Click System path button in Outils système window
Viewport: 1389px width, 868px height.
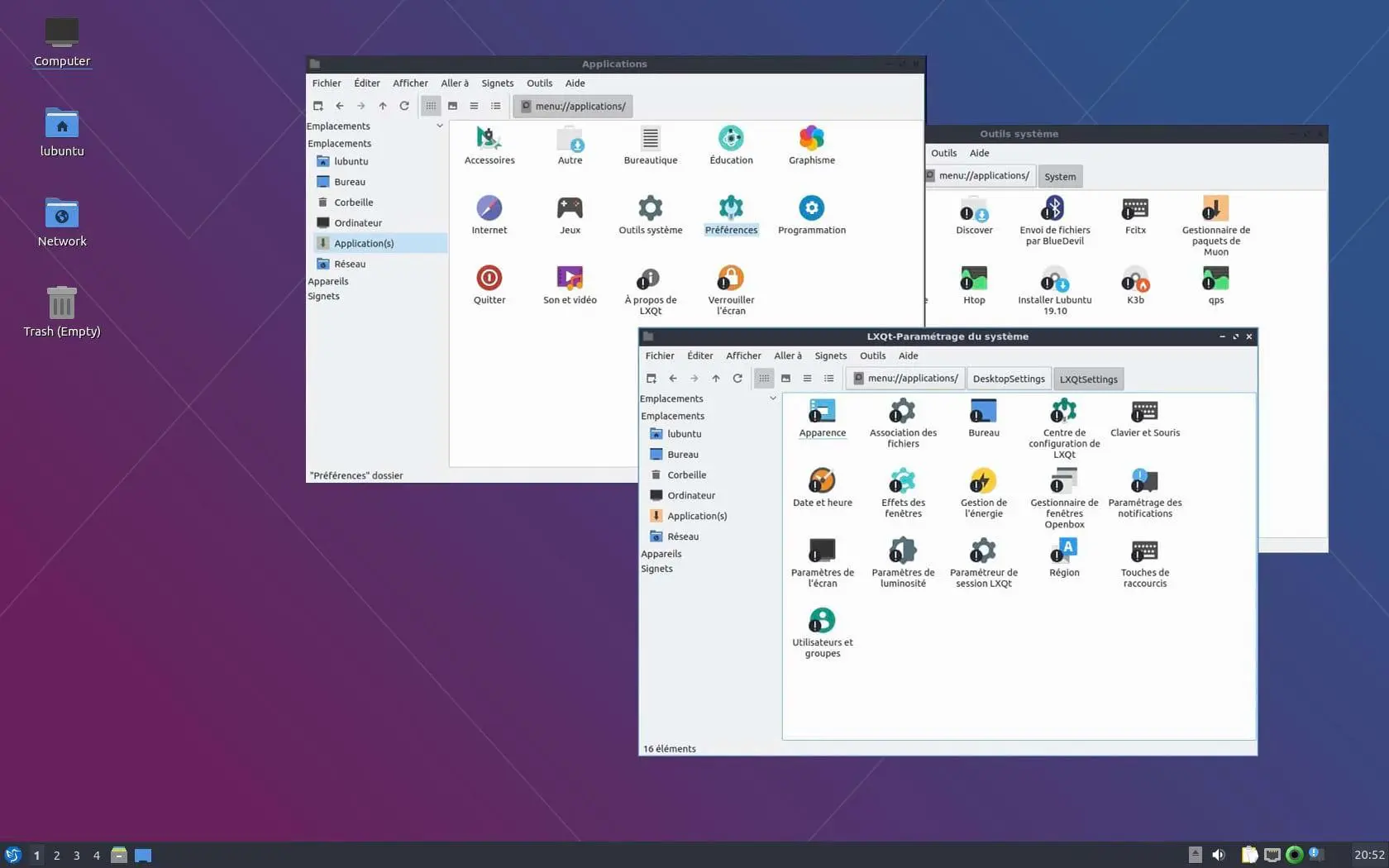point(1060,177)
